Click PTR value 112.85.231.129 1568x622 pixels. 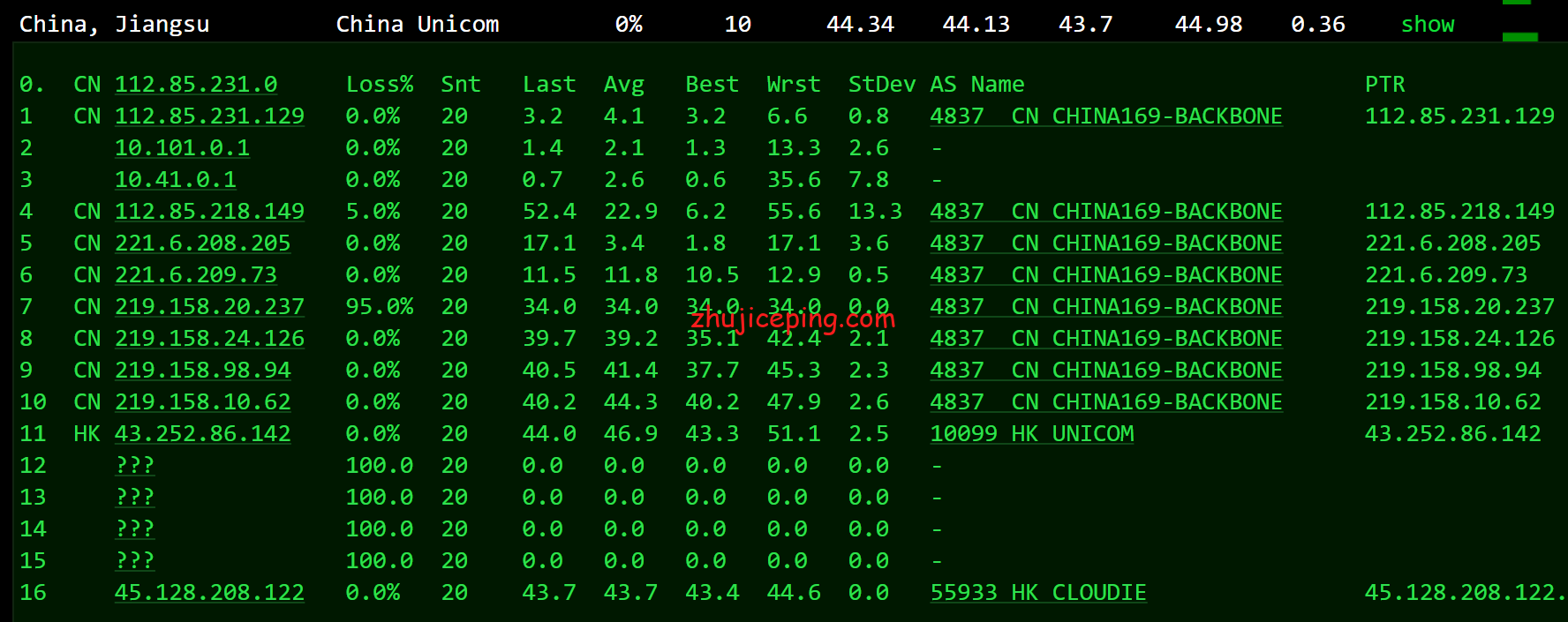point(1459,116)
